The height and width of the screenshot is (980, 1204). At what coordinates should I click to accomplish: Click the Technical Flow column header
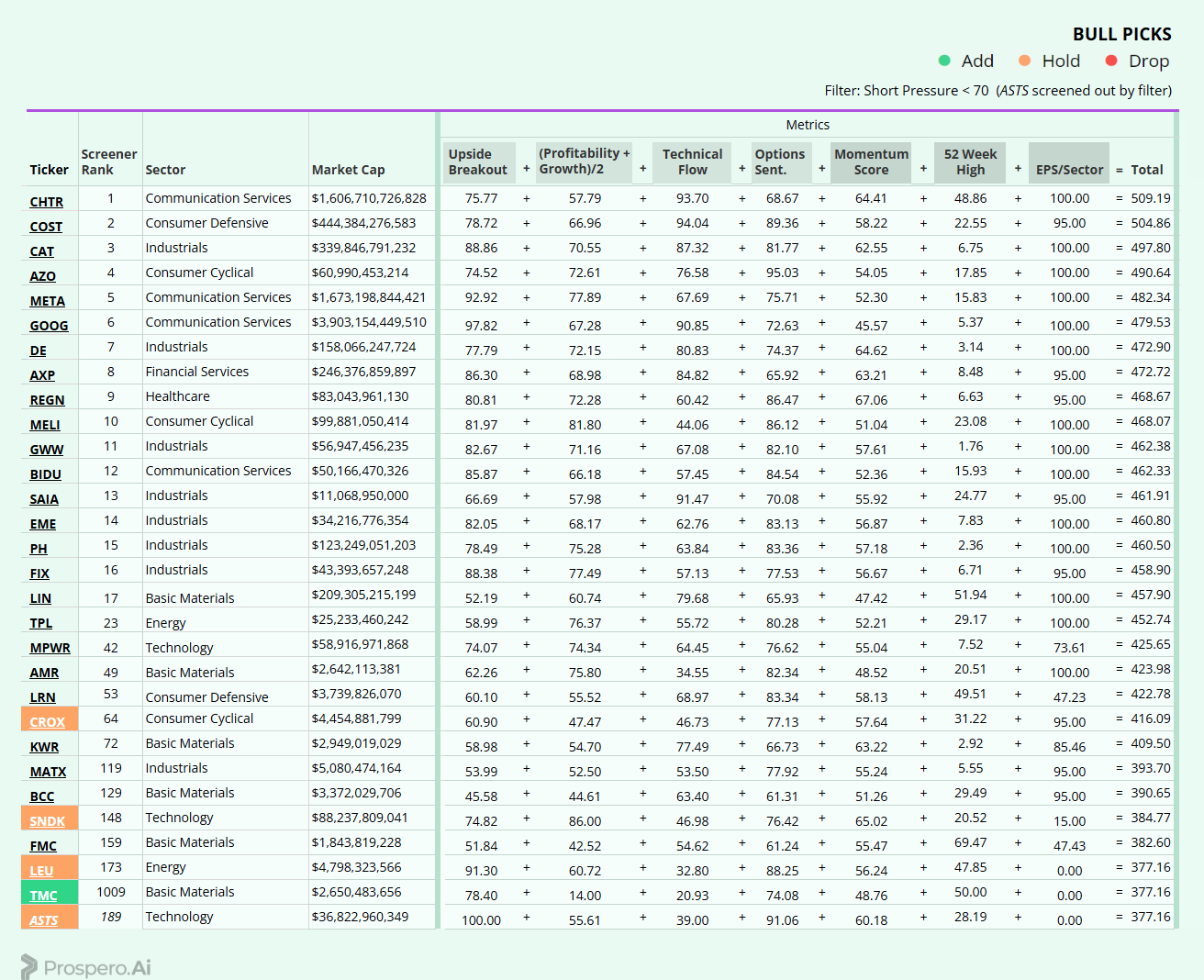692,161
